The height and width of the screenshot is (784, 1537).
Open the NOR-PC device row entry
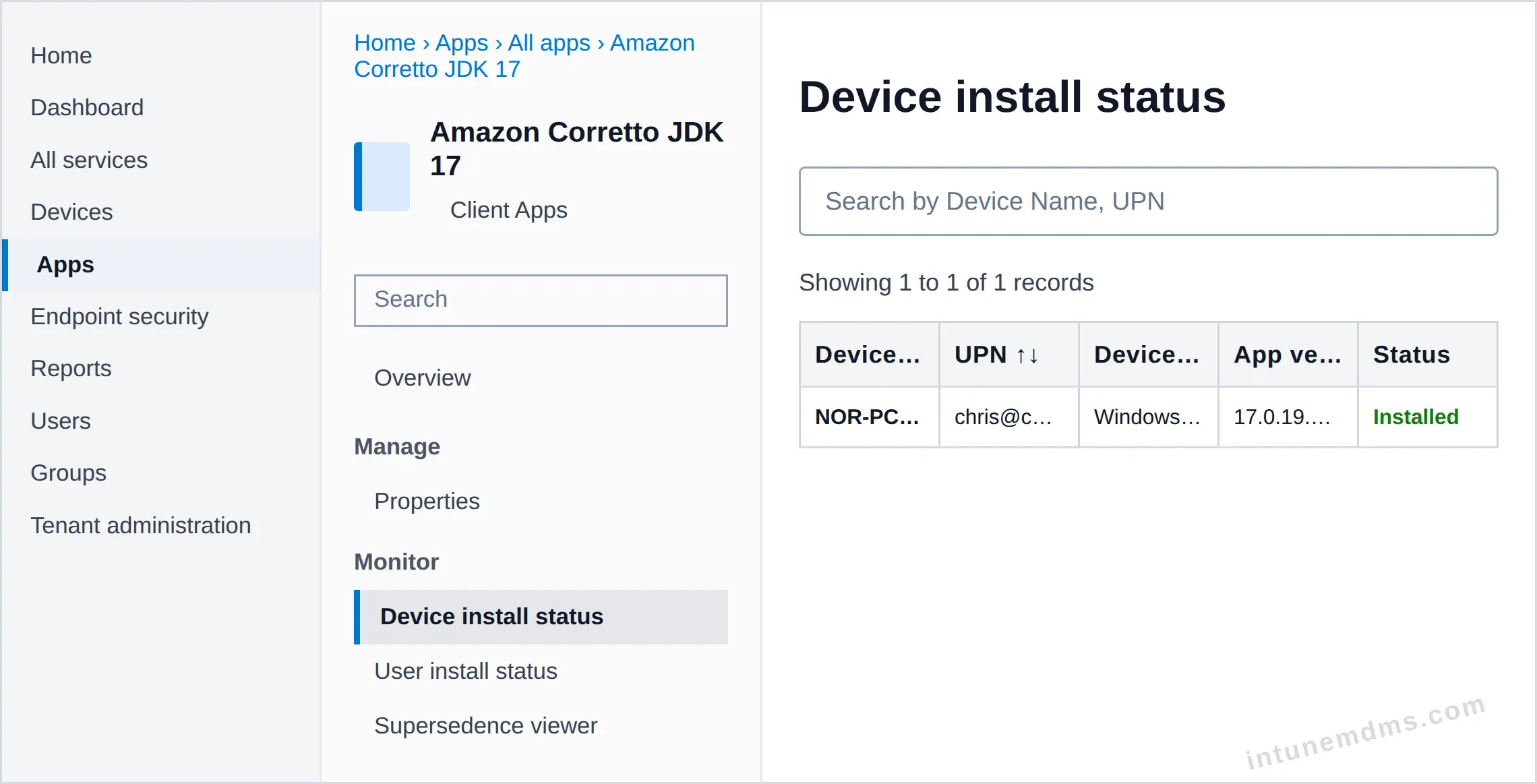867,417
